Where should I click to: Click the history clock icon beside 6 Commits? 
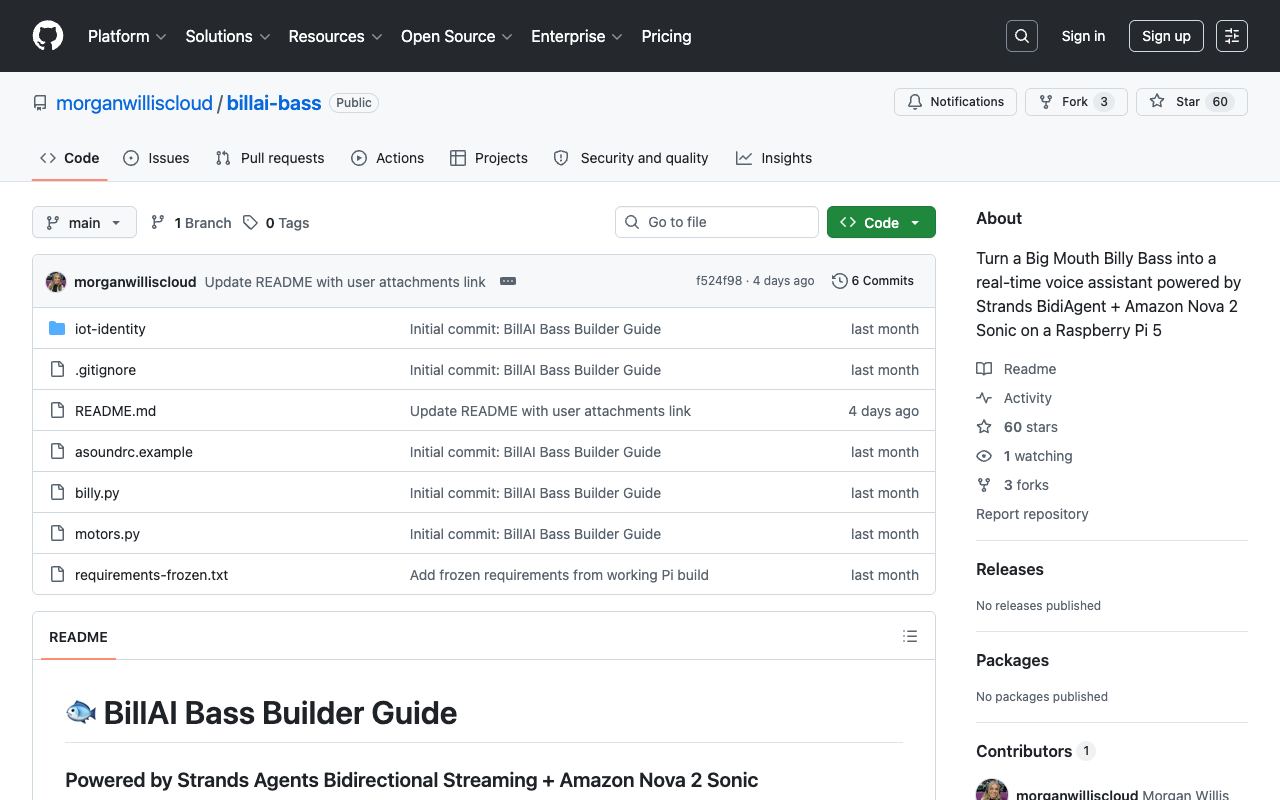click(x=840, y=281)
